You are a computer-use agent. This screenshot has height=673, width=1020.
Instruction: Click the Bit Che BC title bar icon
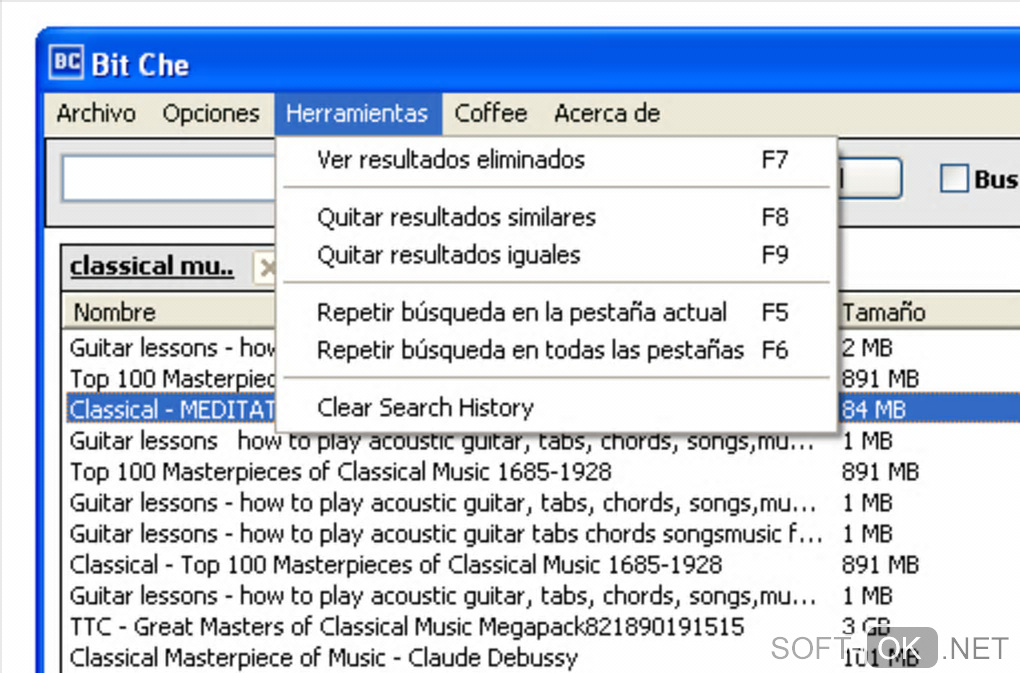pyautogui.click(x=66, y=64)
